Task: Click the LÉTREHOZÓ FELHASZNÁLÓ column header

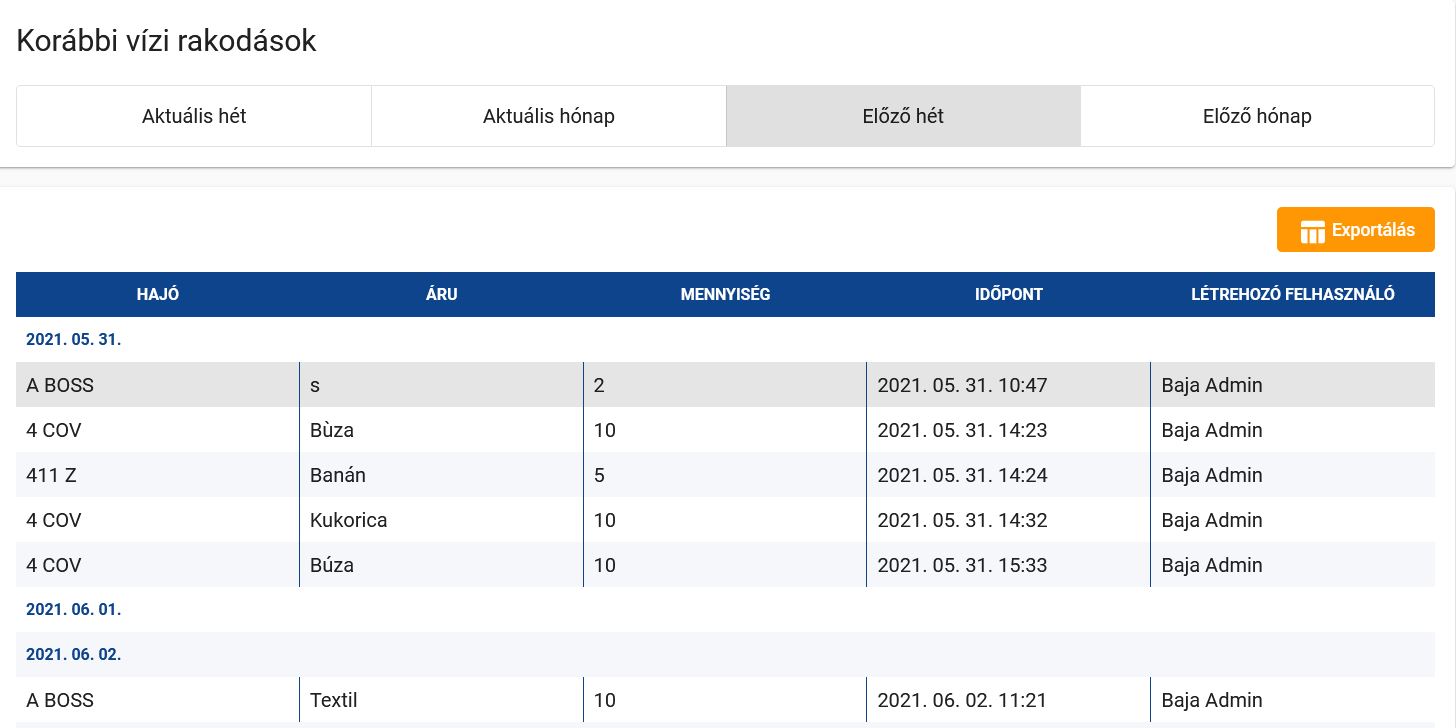Action: (x=1292, y=295)
